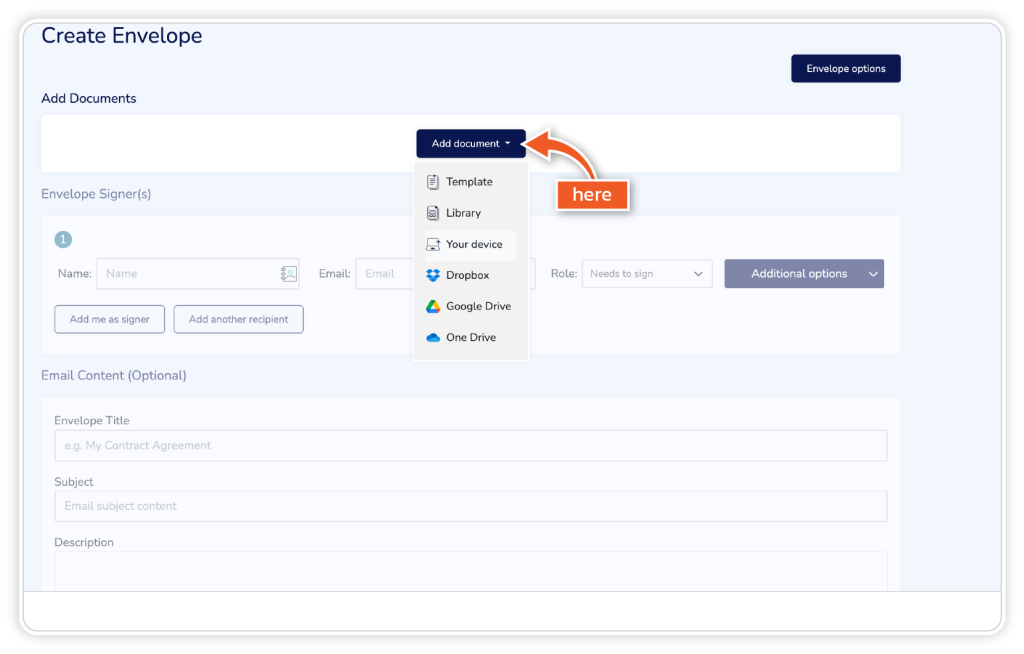Click Add me as signer button
Viewport: 1024px width, 654px height.
click(109, 320)
